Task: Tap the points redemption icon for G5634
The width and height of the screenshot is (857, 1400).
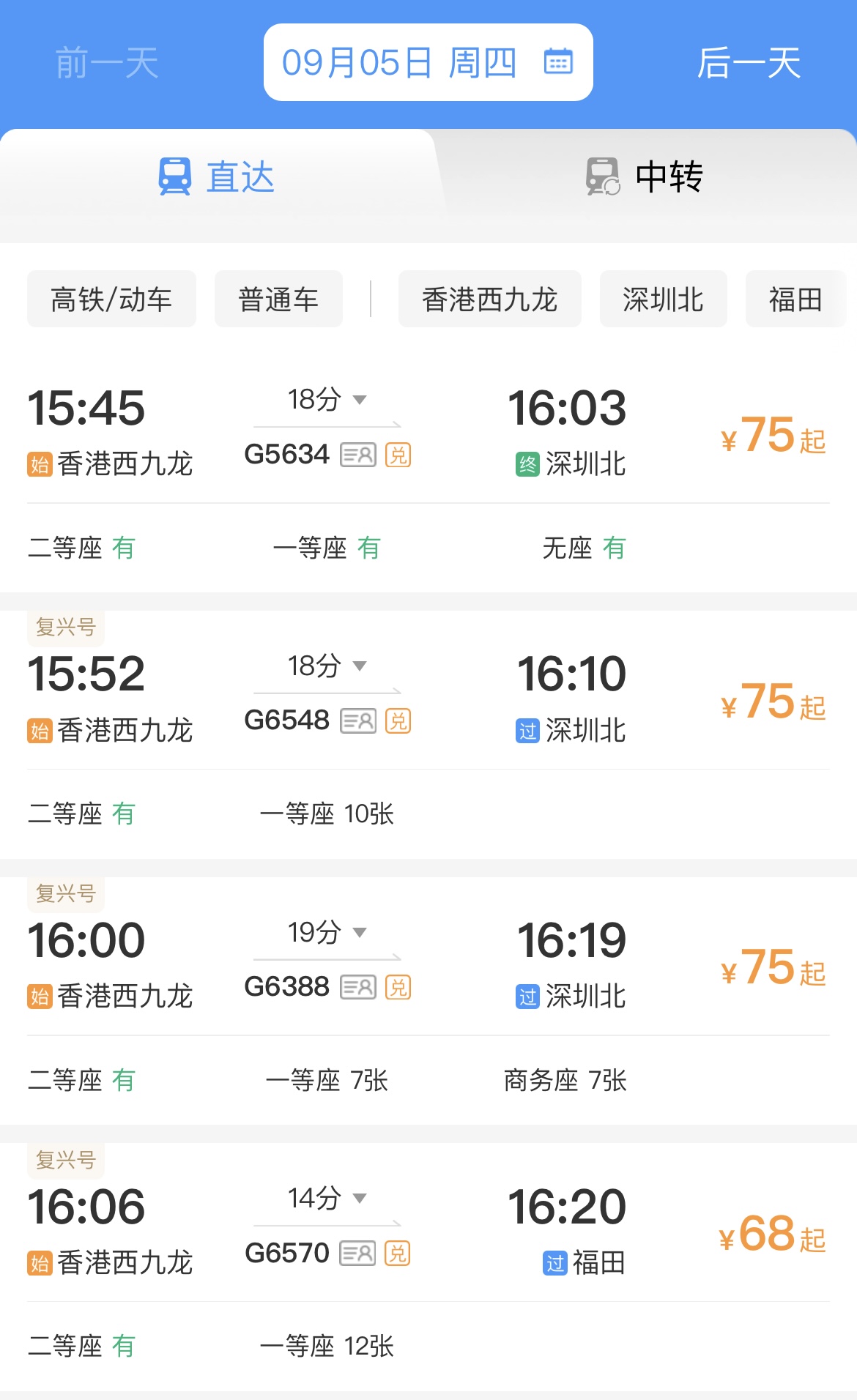Action: pos(398,455)
